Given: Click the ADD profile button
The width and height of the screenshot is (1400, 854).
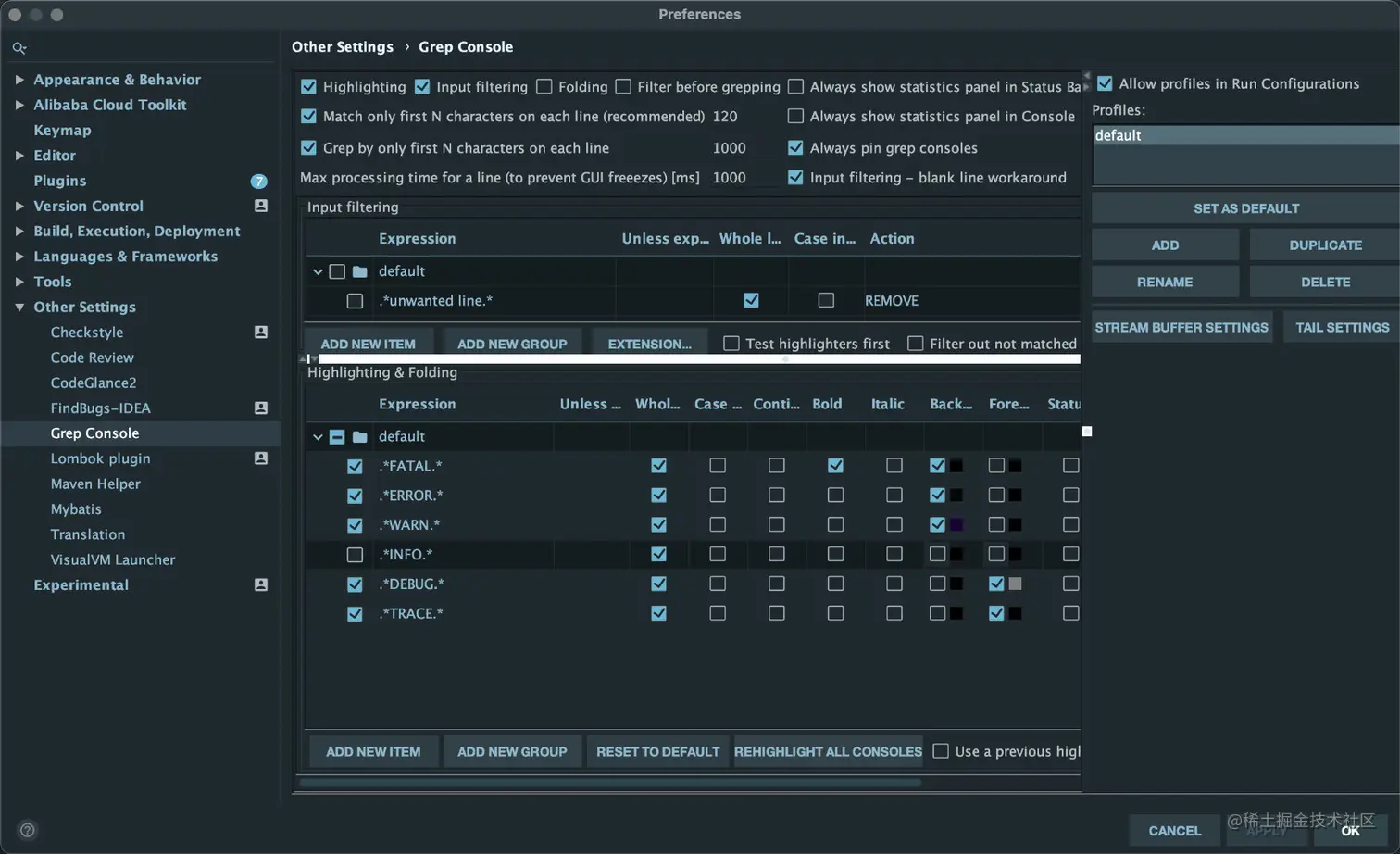Looking at the screenshot, I should click(1165, 245).
